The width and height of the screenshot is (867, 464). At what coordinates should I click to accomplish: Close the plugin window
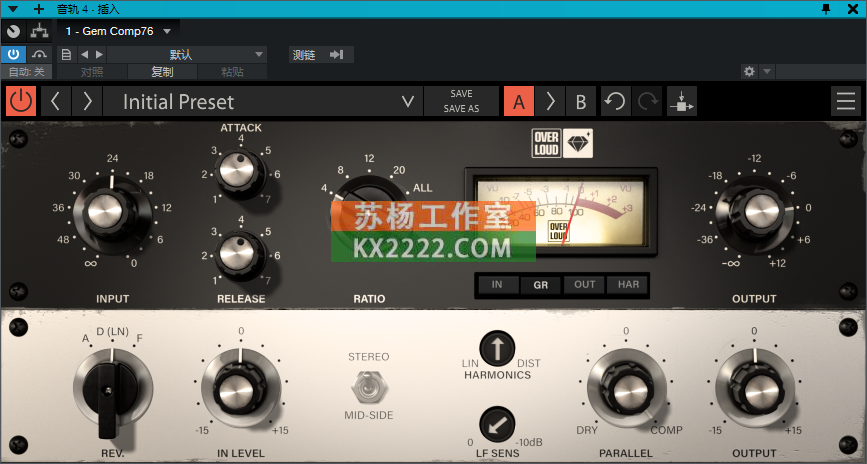tap(853, 9)
